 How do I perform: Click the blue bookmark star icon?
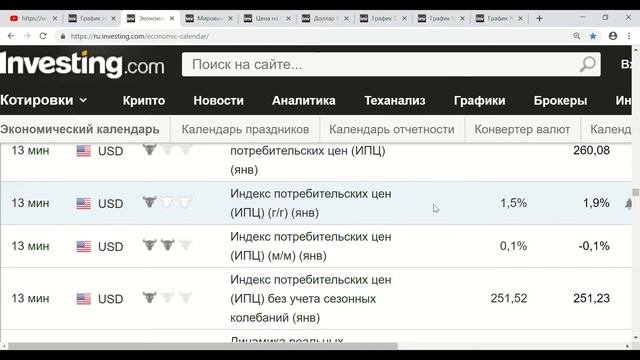click(593, 36)
